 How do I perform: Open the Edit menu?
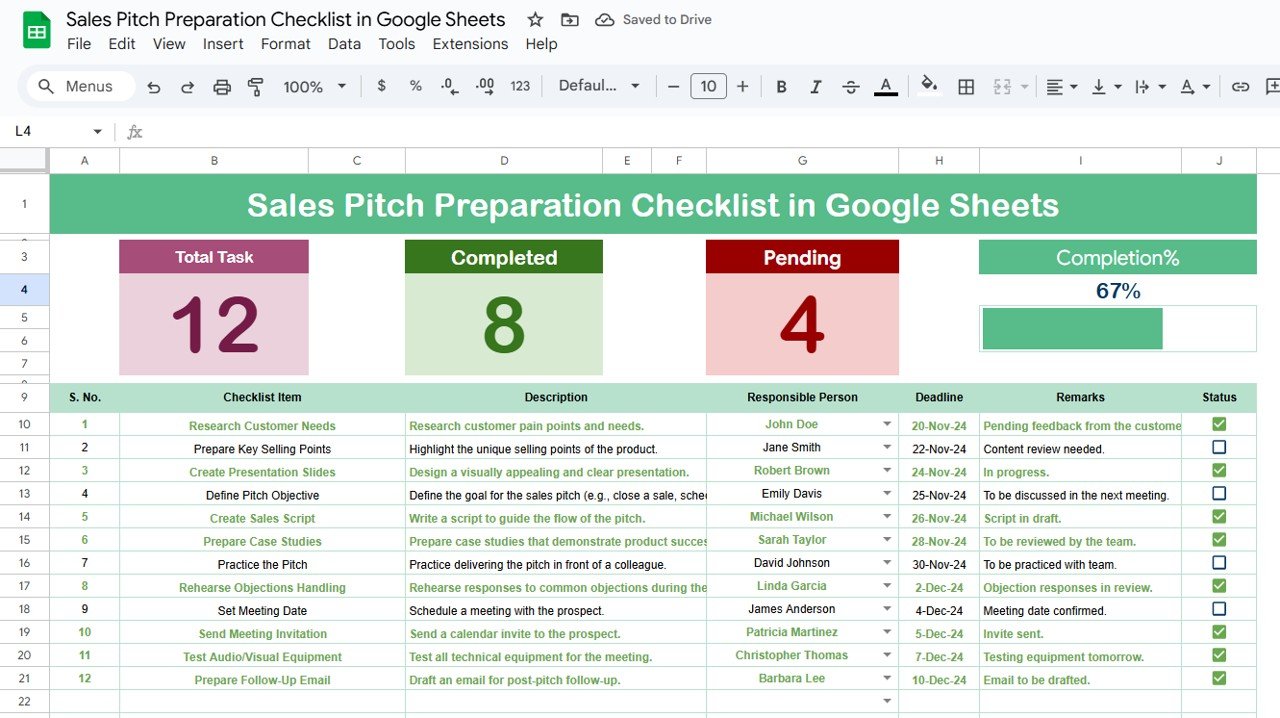click(x=122, y=44)
